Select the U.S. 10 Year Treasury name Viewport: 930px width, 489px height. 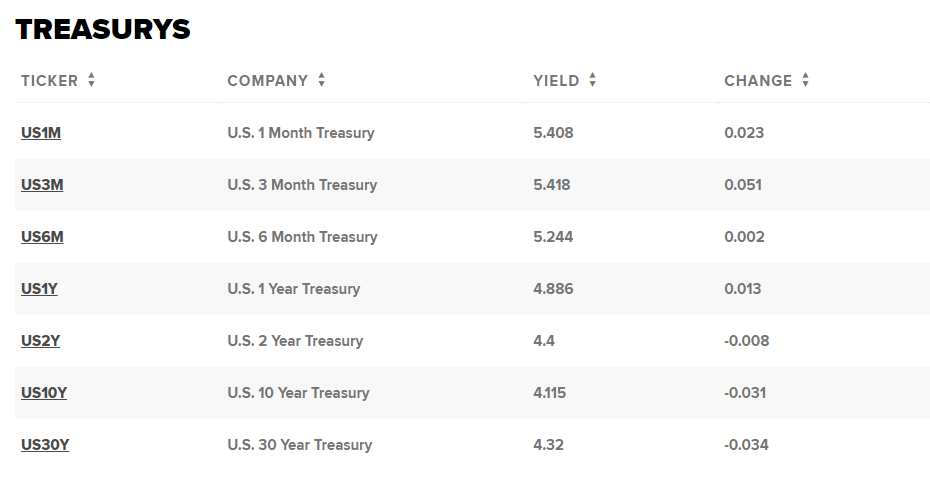298,393
